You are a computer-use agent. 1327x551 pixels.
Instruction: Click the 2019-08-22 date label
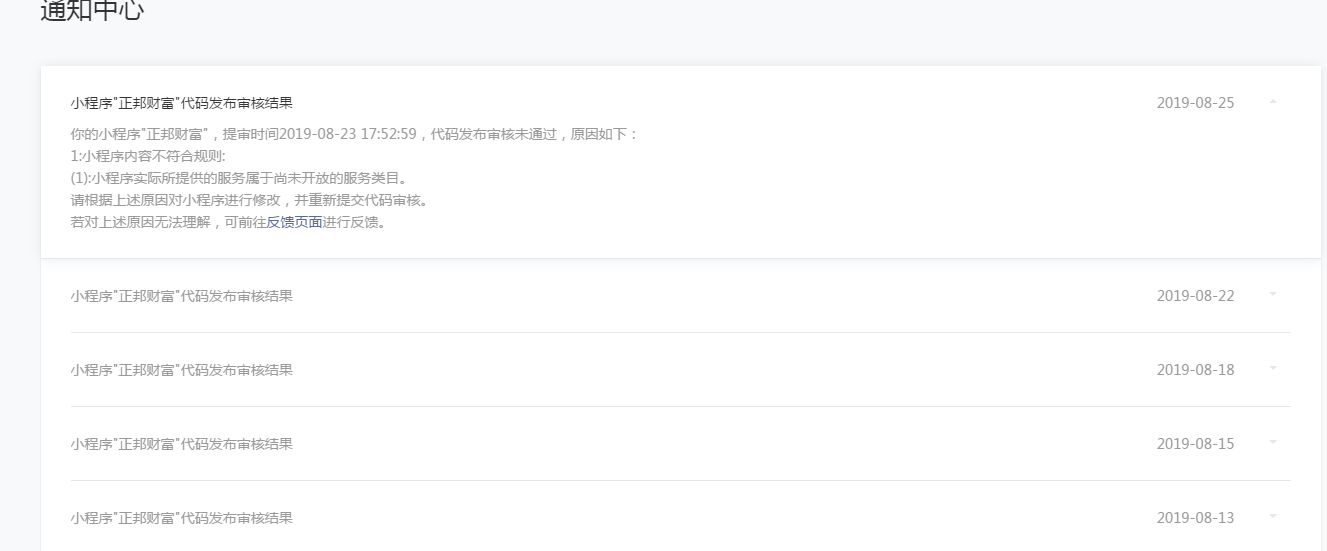coord(1195,296)
